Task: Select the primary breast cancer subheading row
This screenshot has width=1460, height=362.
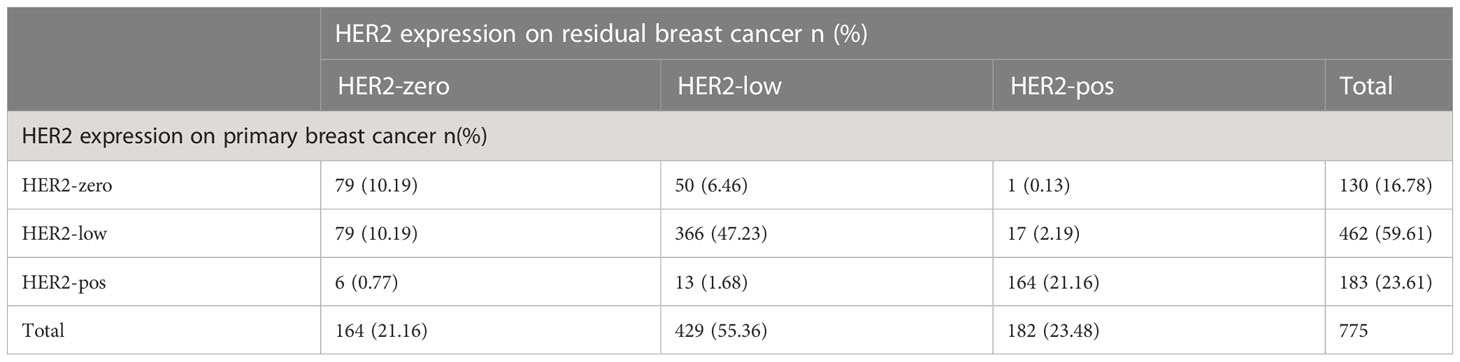Action: coord(730,136)
